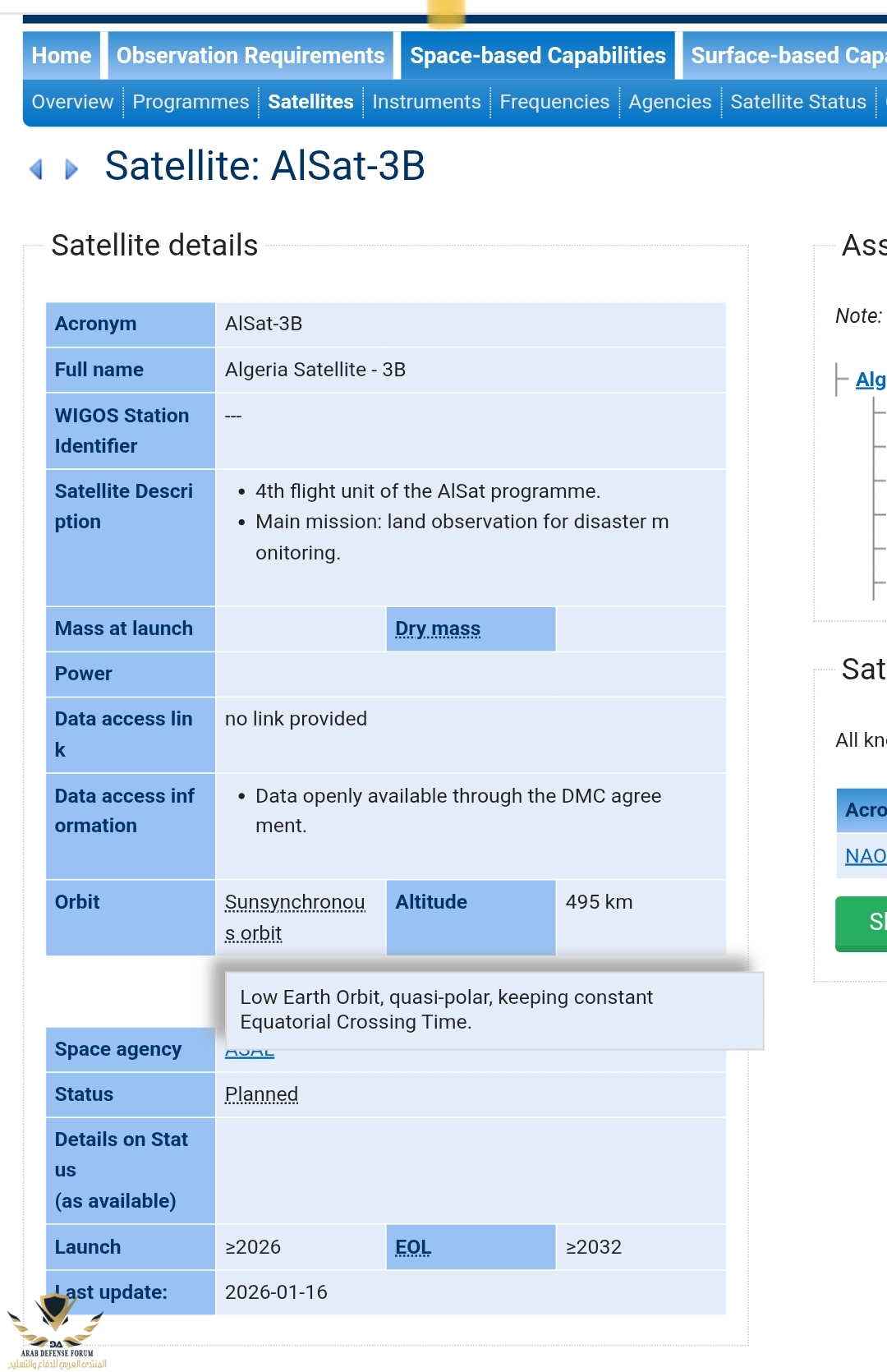Open the NAO instrument link
887x1372 pixels.
pos(865,855)
